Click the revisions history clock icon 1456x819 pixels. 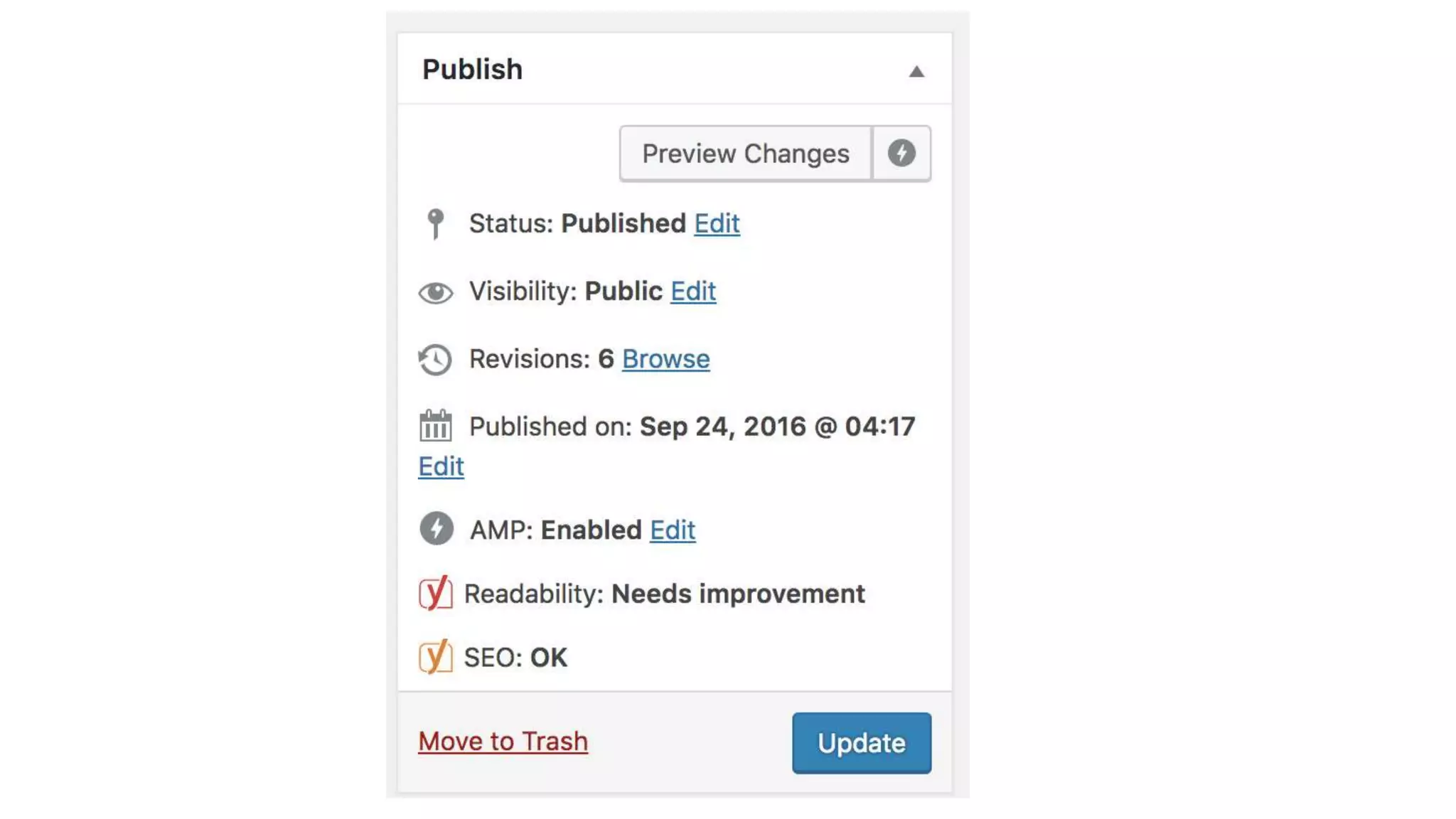435,360
